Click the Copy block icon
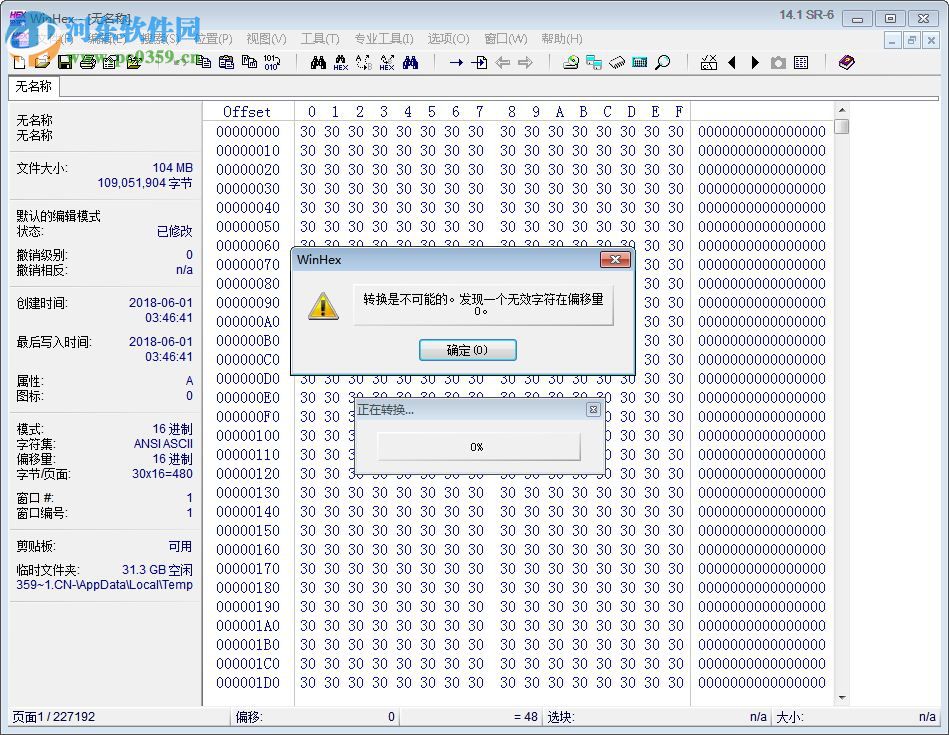949x735 pixels. click(204, 62)
